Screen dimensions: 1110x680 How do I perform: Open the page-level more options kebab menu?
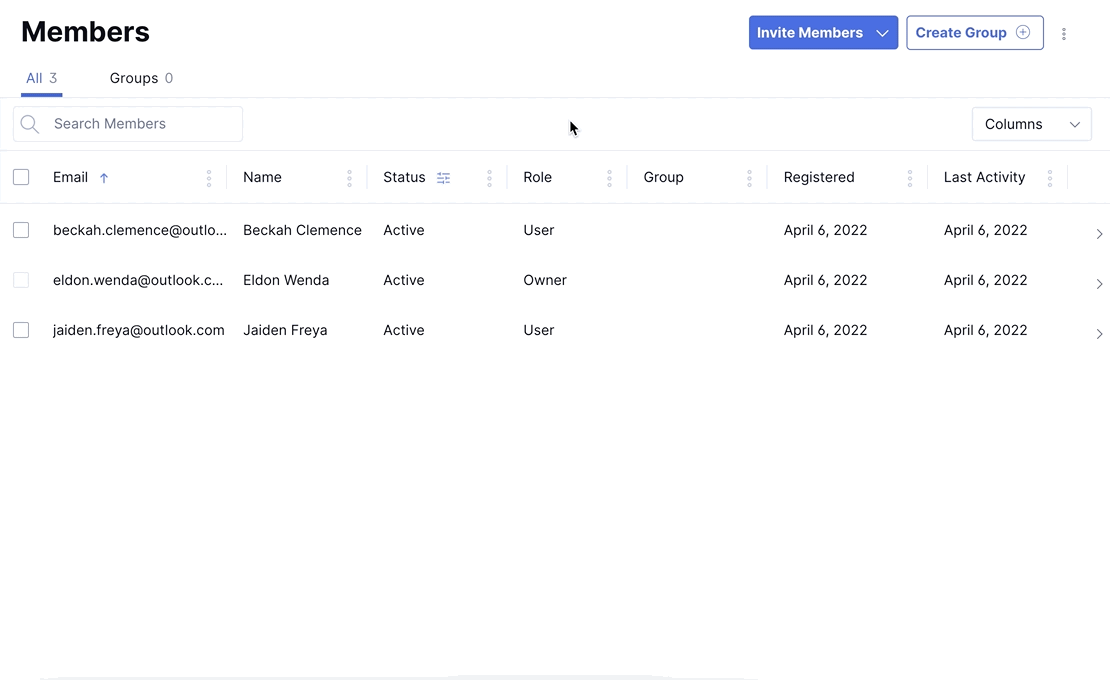click(x=1064, y=34)
